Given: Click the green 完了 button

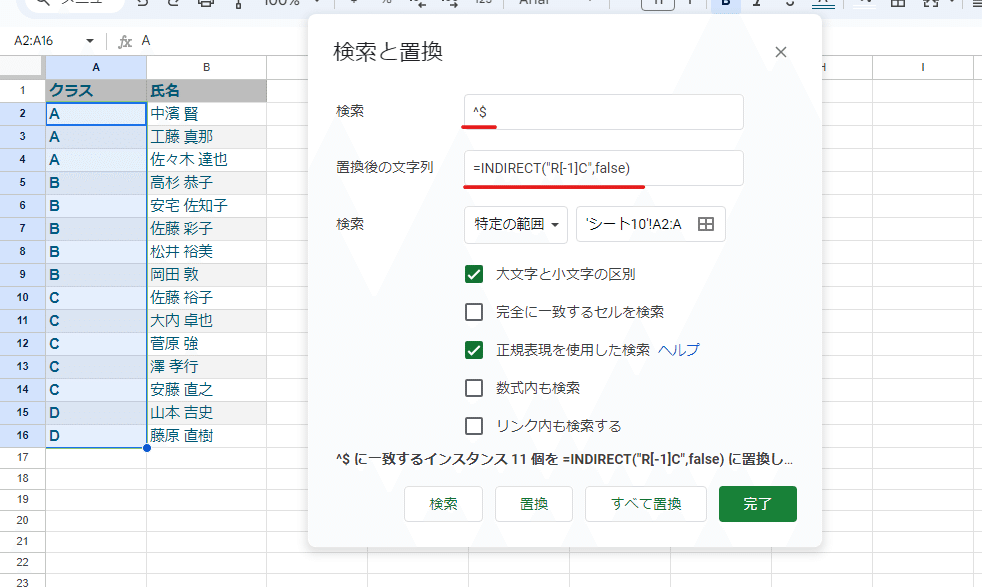Looking at the screenshot, I should 758,504.
